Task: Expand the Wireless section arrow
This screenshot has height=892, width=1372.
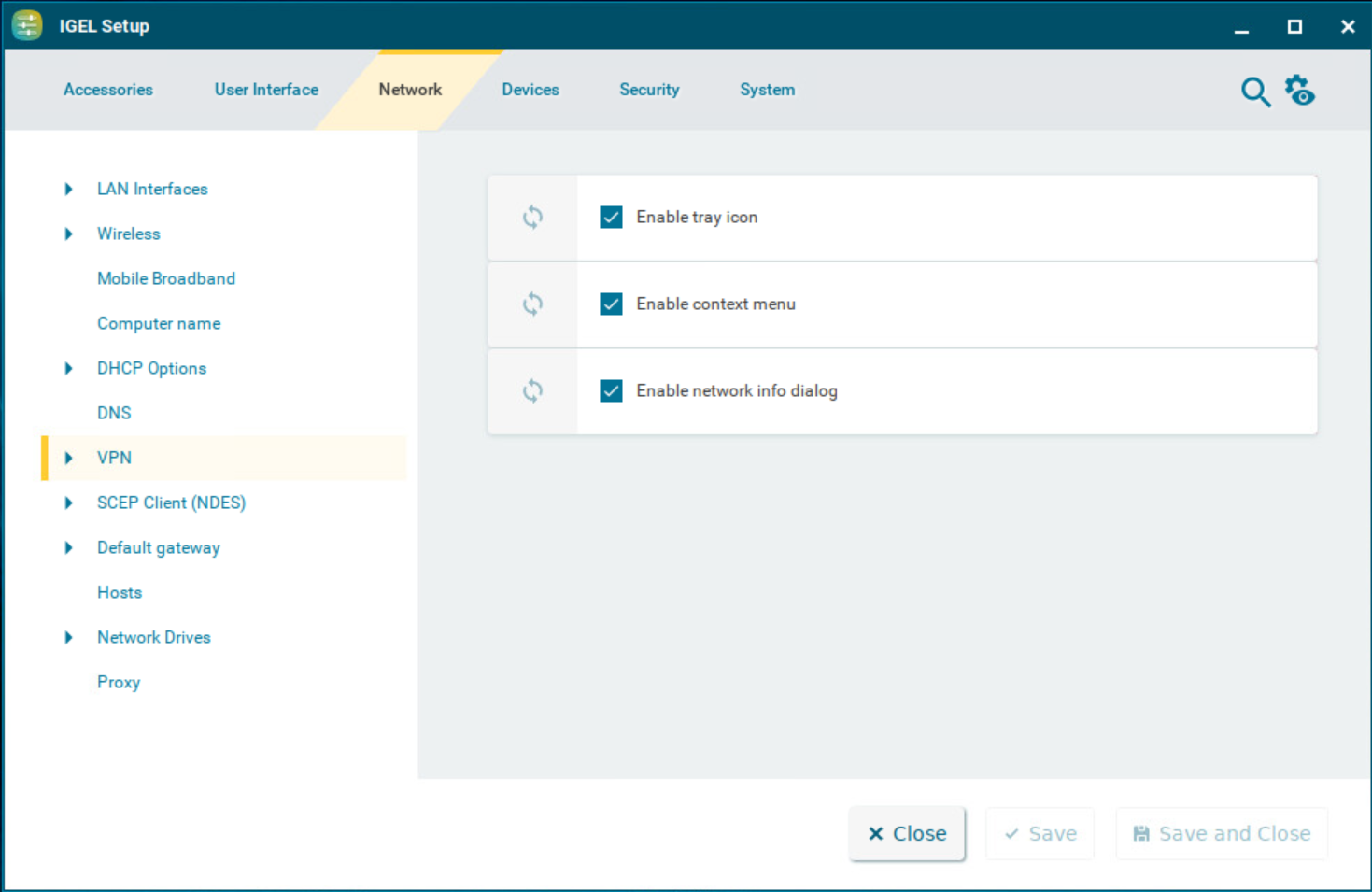Action: [x=68, y=234]
